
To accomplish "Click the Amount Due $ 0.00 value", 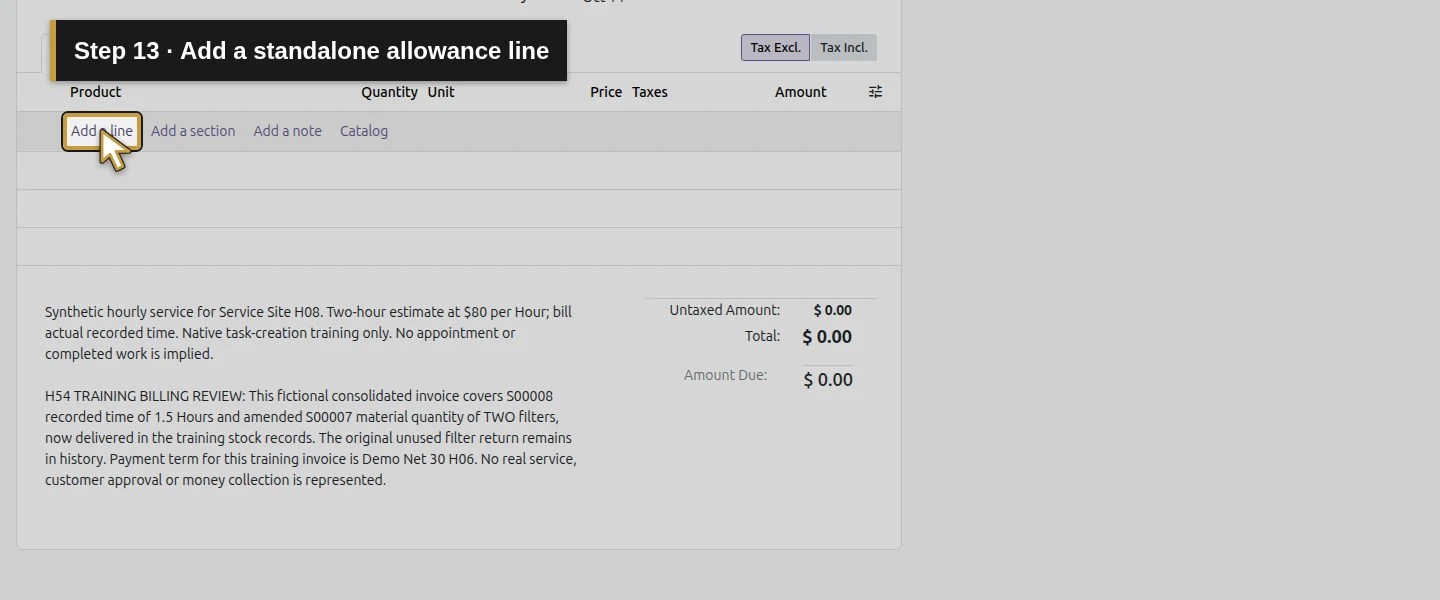I will pos(828,380).
